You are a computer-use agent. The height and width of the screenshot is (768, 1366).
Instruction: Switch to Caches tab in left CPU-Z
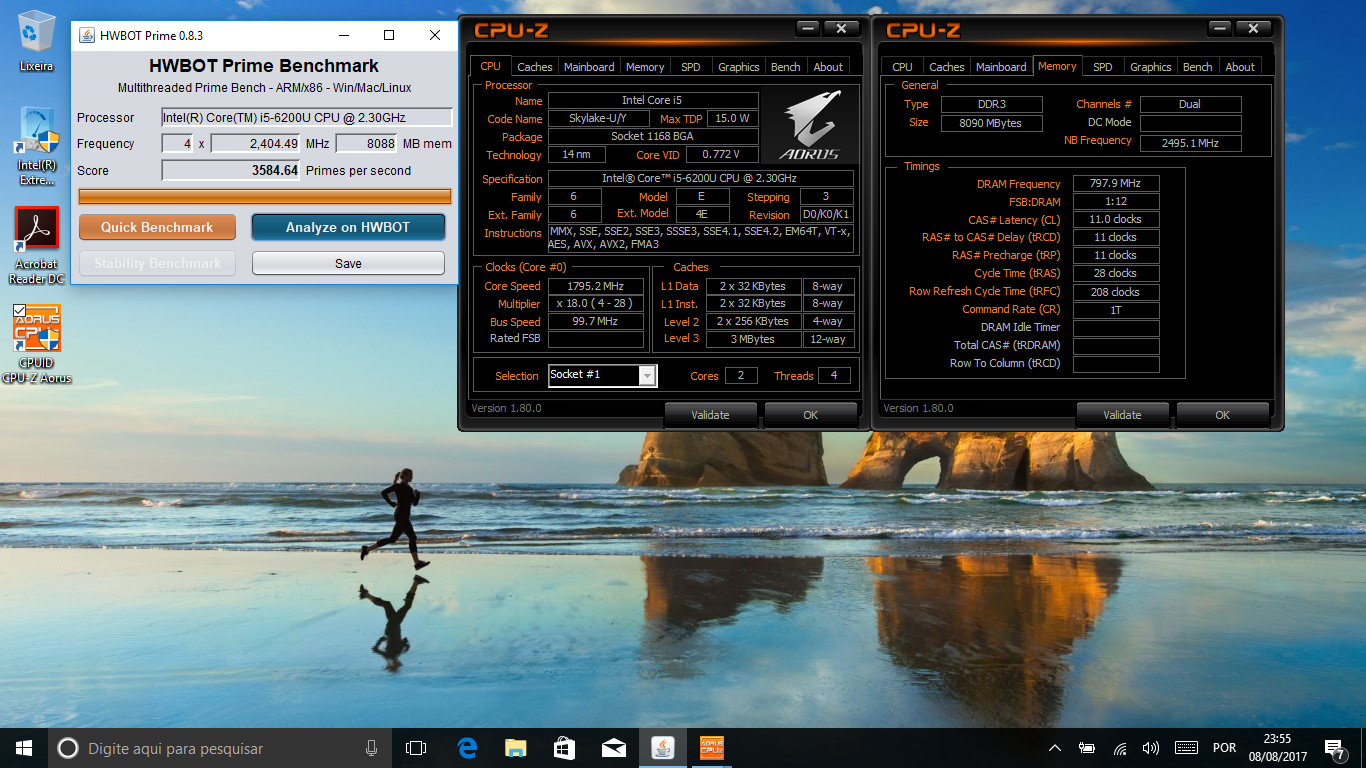tap(534, 67)
